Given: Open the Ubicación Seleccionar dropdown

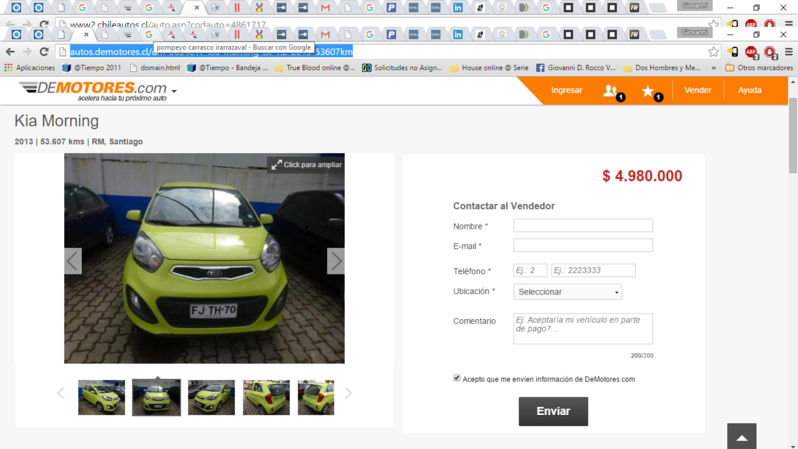Looking at the screenshot, I should point(567,292).
